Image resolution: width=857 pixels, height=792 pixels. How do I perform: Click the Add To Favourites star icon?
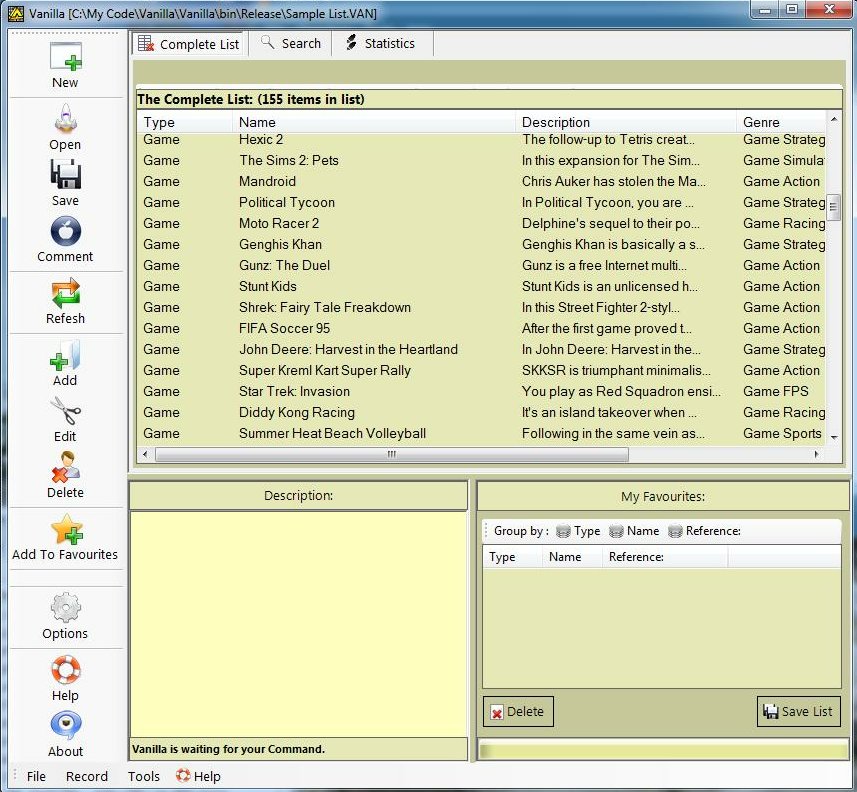coord(65,530)
